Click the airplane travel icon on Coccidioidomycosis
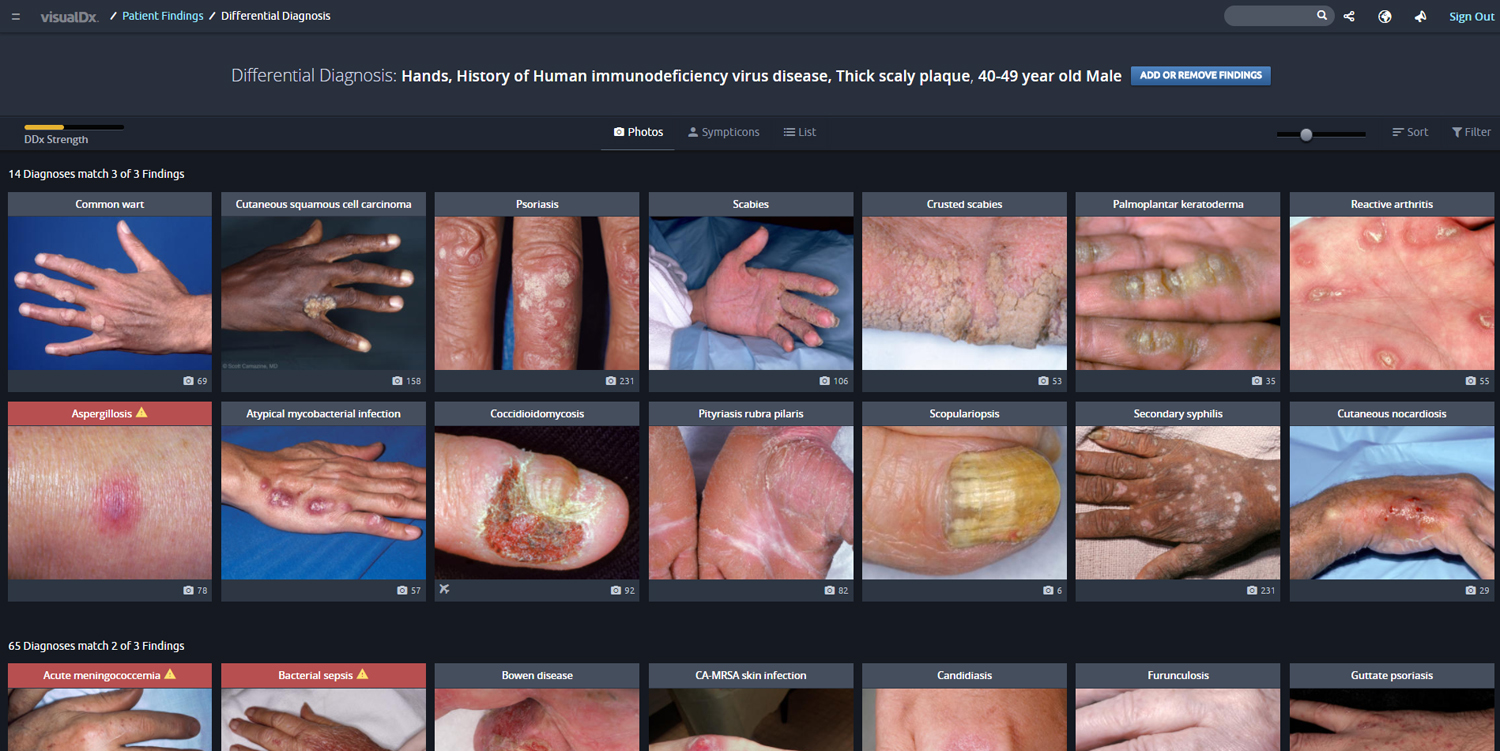Image resolution: width=1500 pixels, height=751 pixels. [444, 590]
